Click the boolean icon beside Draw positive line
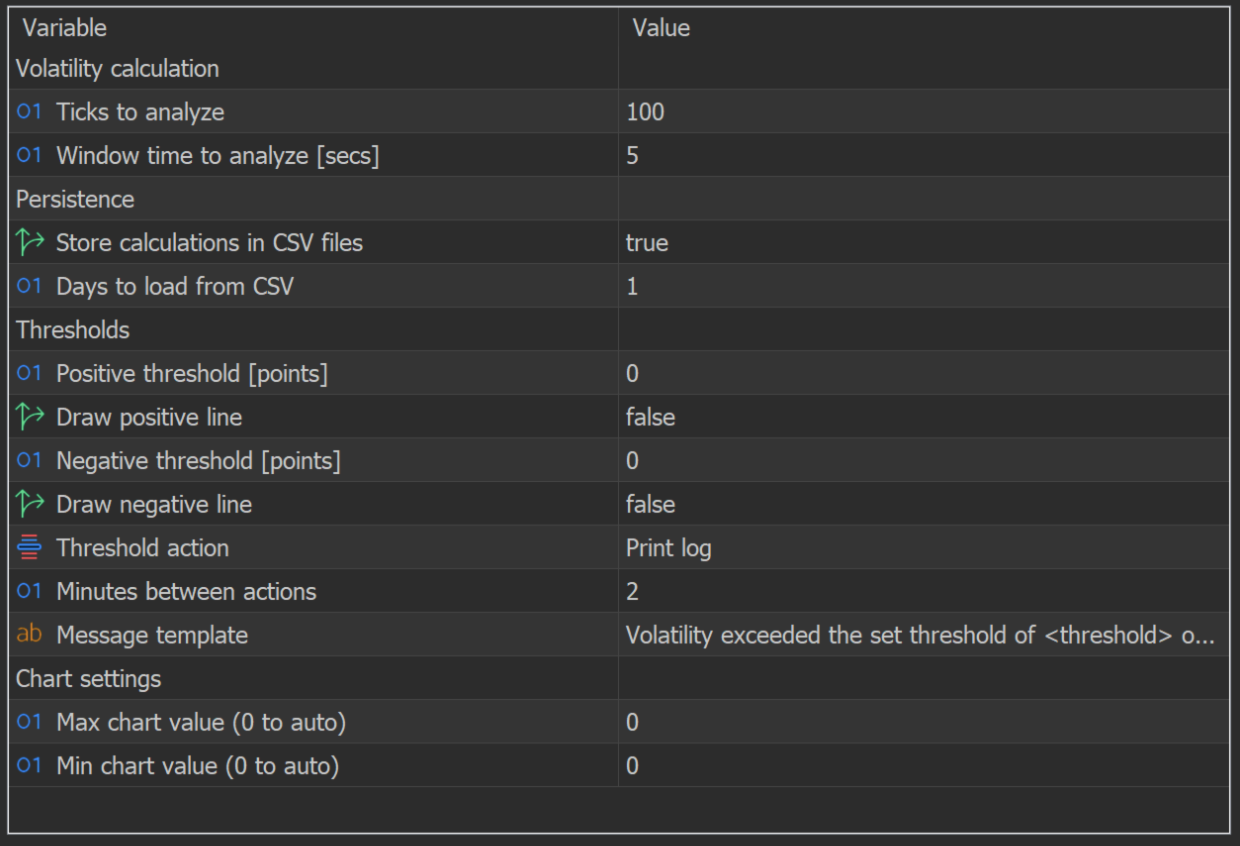Viewport: 1240px width, 846px height. [30, 417]
